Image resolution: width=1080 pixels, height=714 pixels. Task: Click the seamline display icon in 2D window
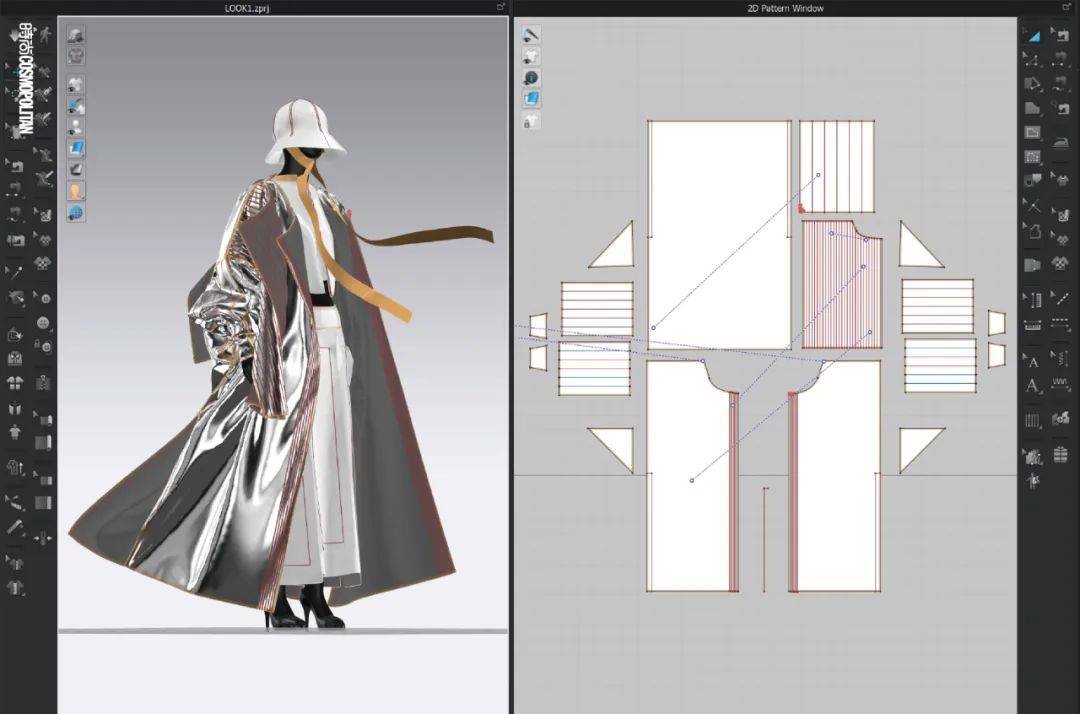(x=531, y=34)
